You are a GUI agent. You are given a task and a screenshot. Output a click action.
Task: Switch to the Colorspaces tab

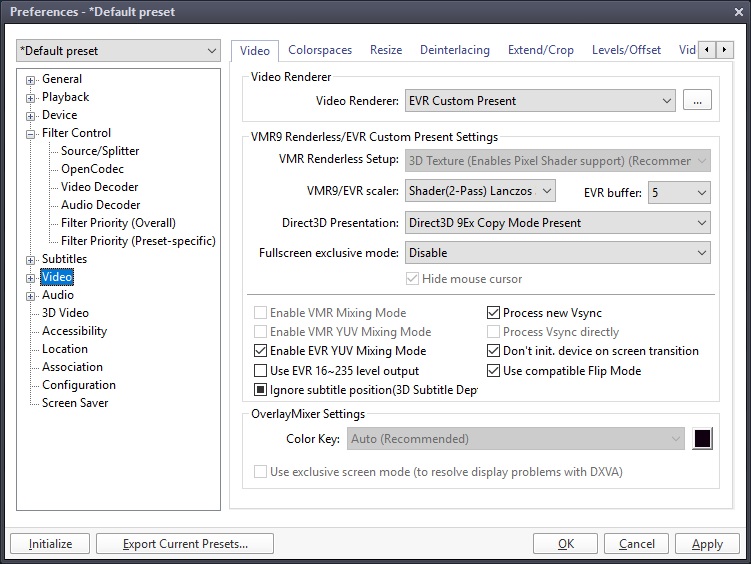pos(320,50)
